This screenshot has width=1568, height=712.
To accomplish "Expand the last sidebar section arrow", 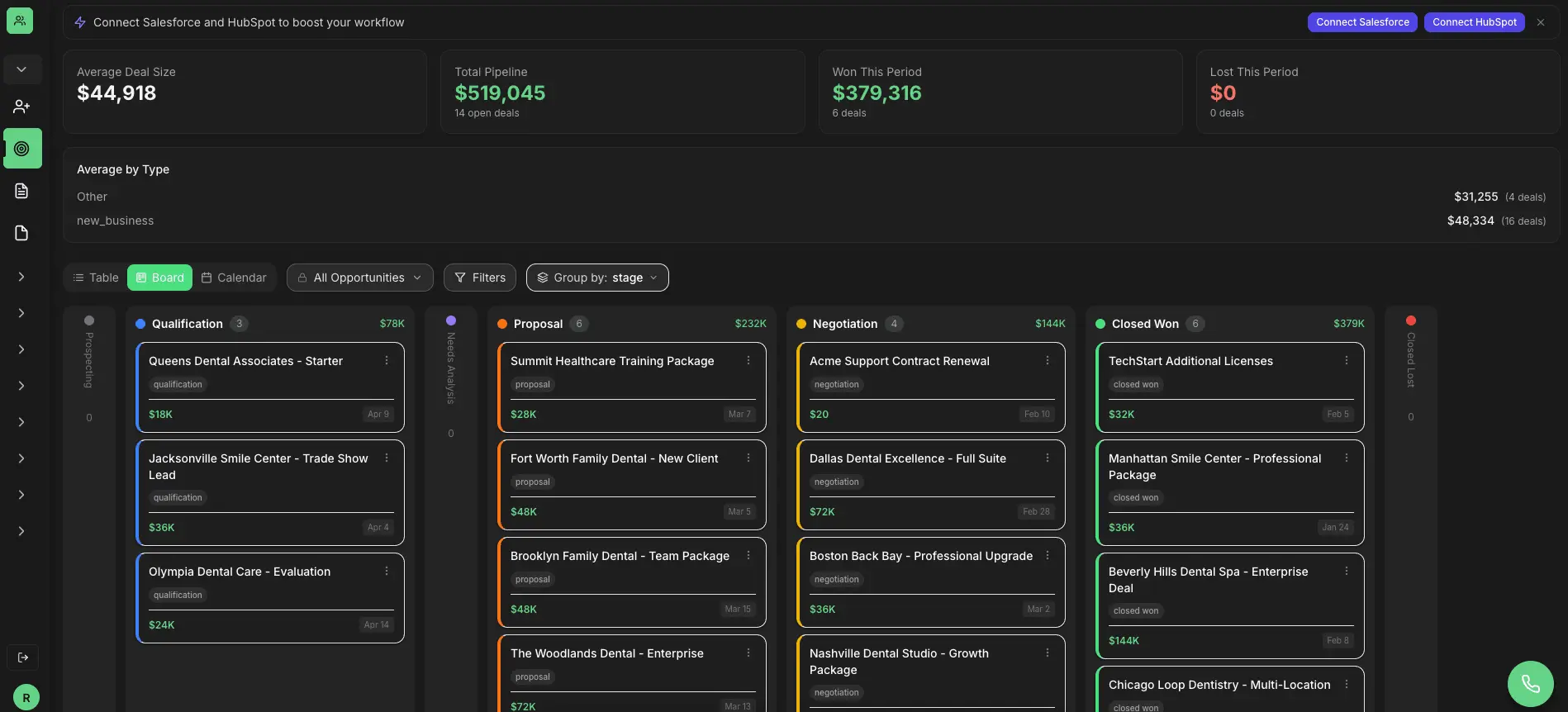I will 21,531.
